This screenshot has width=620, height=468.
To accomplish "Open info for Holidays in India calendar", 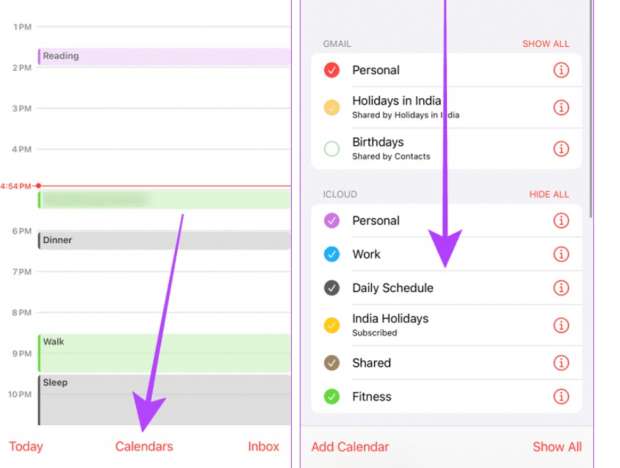I will pyautogui.click(x=561, y=107).
